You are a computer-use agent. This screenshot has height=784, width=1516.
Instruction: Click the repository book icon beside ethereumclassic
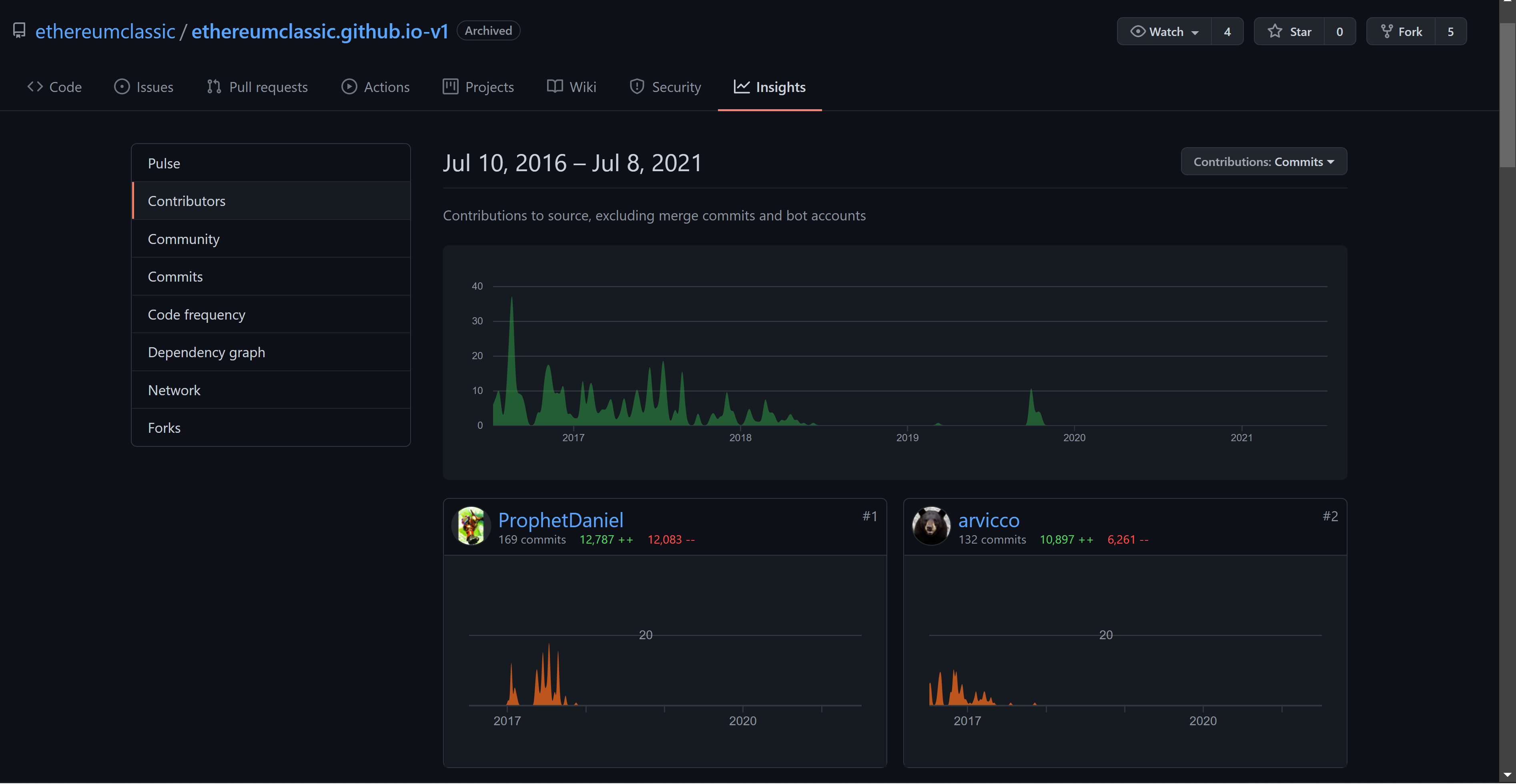pyautogui.click(x=20, y=30)
